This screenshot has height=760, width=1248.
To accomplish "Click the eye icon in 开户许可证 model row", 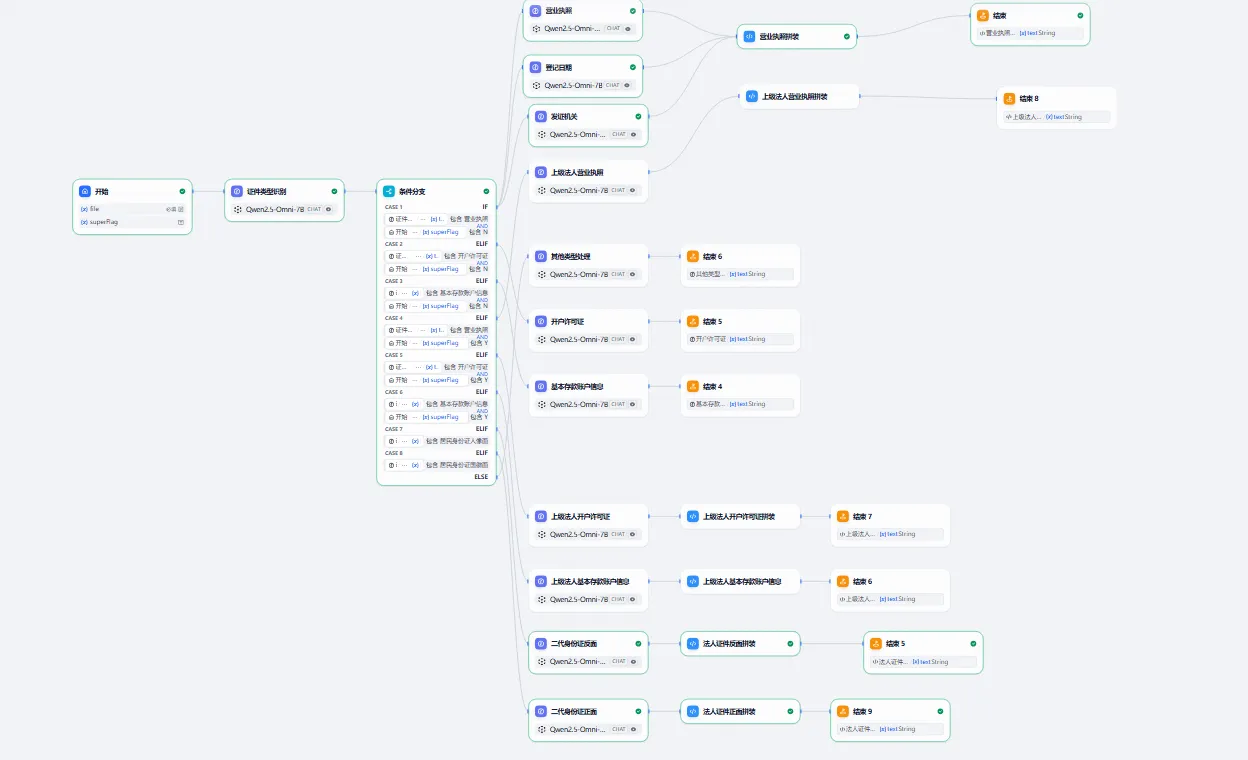I will [x=633, y=340].
